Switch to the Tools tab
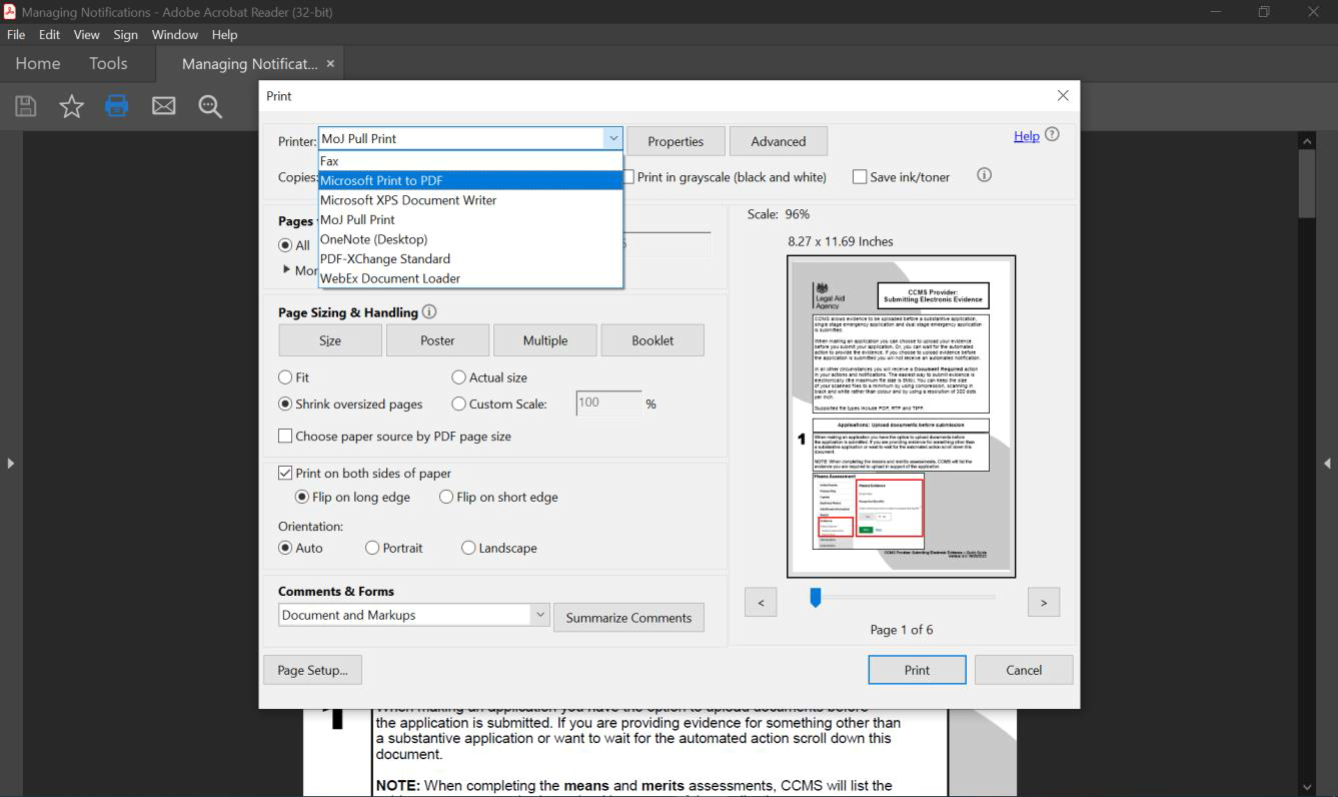 pos(108,63)
